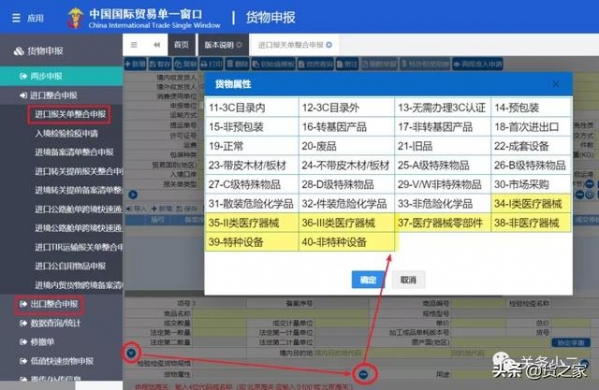Select option 31-散装危险化学品
The height and width of the screenshot is (390, 599).
[x=251, y=204]
